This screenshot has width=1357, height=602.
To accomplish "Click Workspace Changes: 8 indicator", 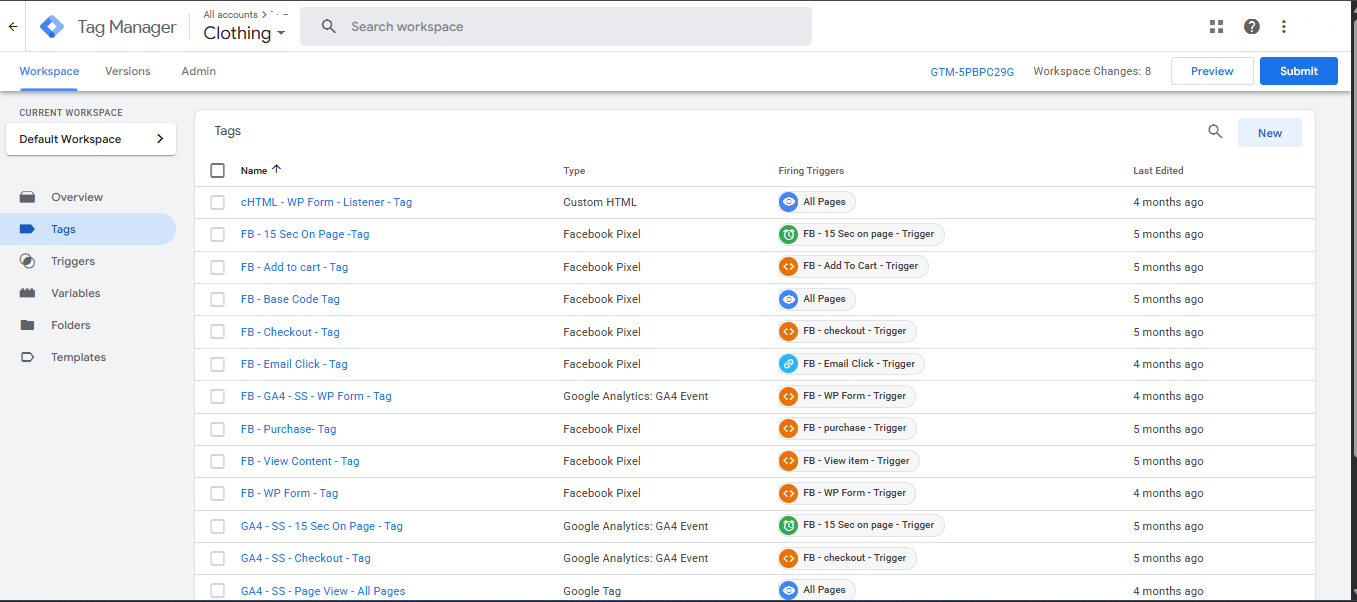I will (1092, 71).
